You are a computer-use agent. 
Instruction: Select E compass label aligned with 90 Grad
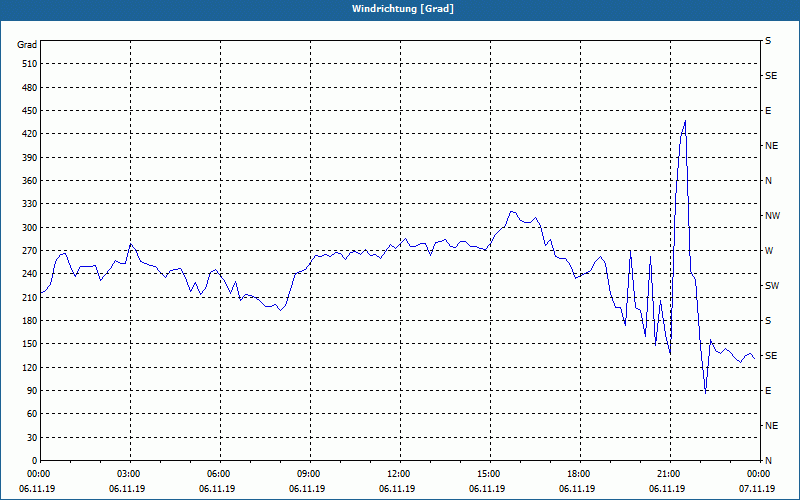click(768, 390)
